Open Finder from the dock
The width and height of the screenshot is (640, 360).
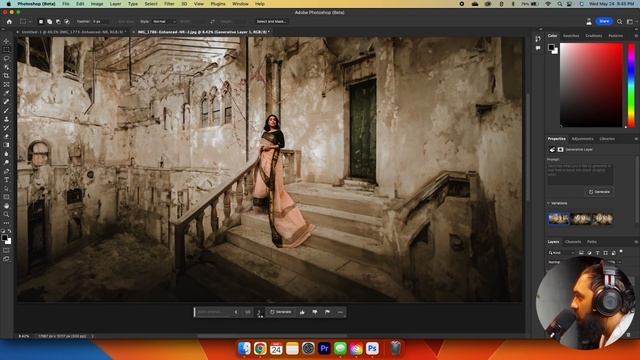pos(244,348)
